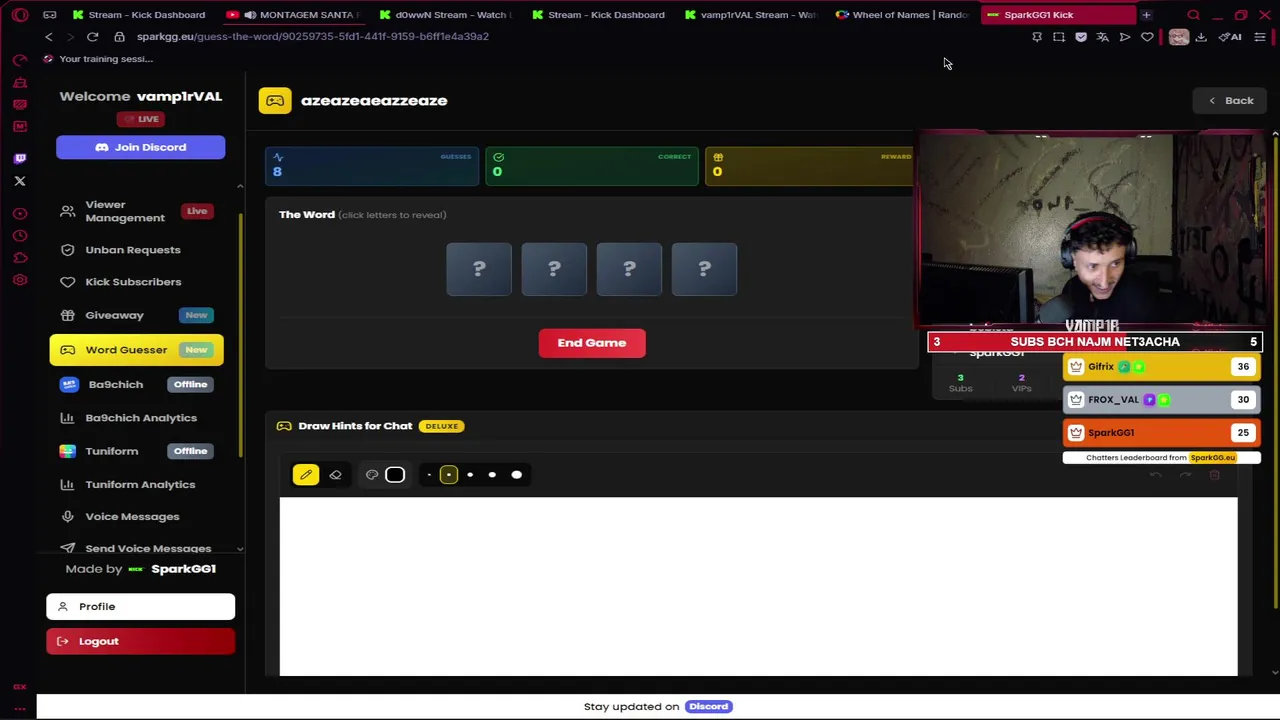Reveal the third hidden letter tile
The height and width of the screenshot is (720, 1280).
click(x=629, y=269)
